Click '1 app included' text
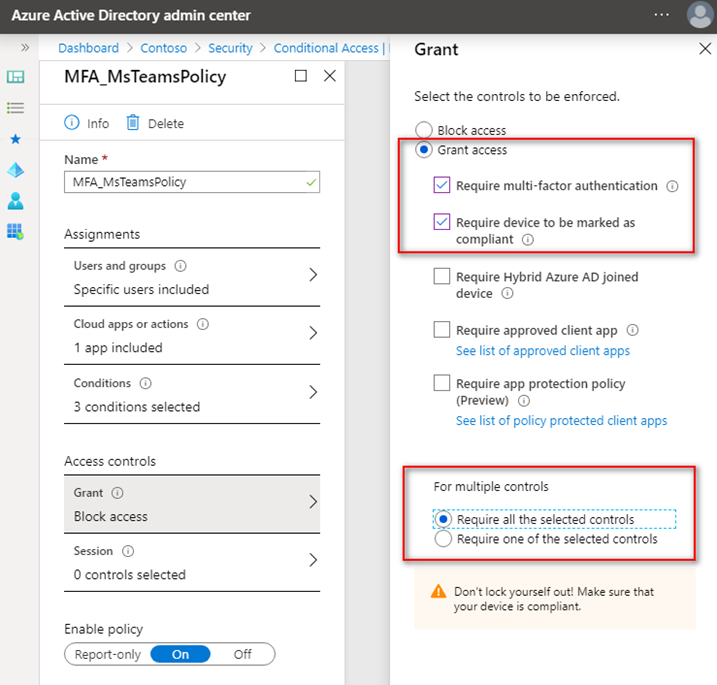This screenshot has width=717, height=685. click(x=118, y=348)
